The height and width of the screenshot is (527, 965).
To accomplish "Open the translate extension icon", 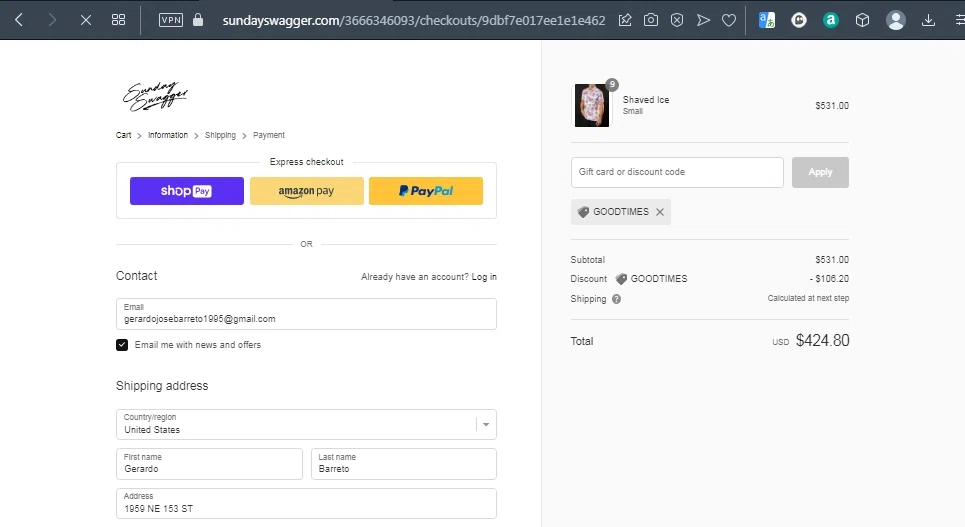I will coord(767,20).
